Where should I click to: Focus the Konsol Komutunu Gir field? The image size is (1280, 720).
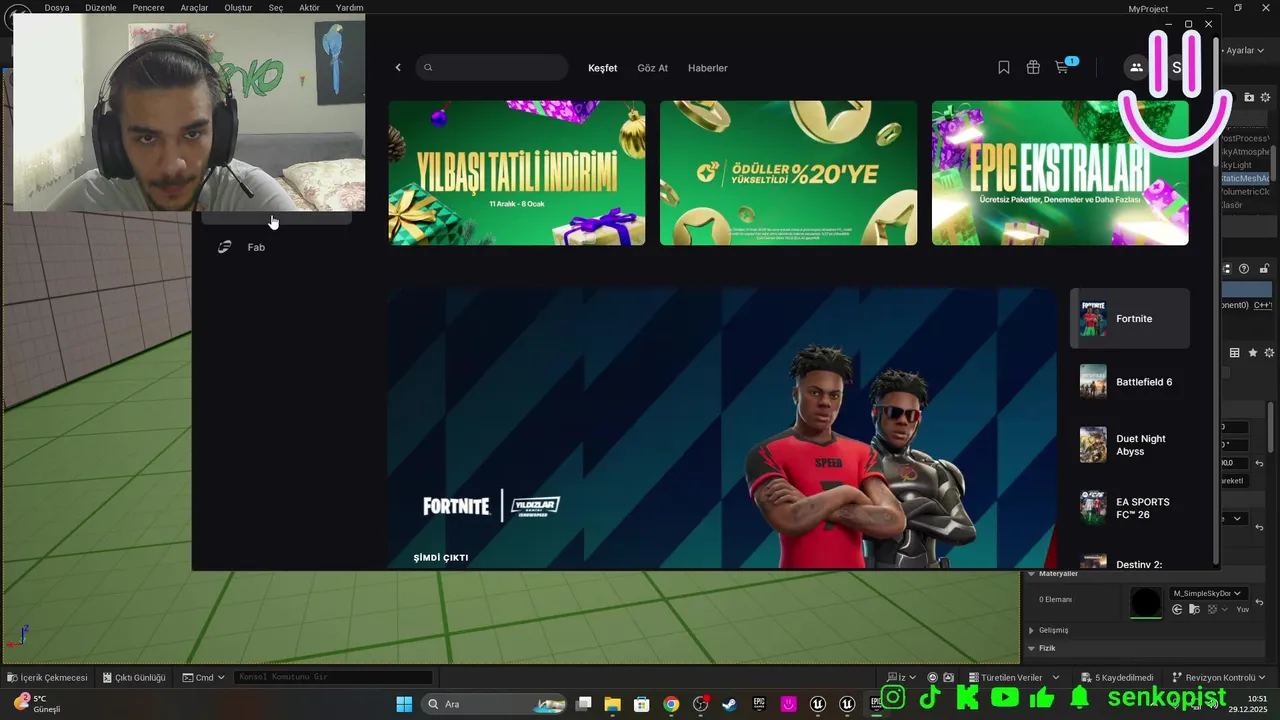coord(334,677)
